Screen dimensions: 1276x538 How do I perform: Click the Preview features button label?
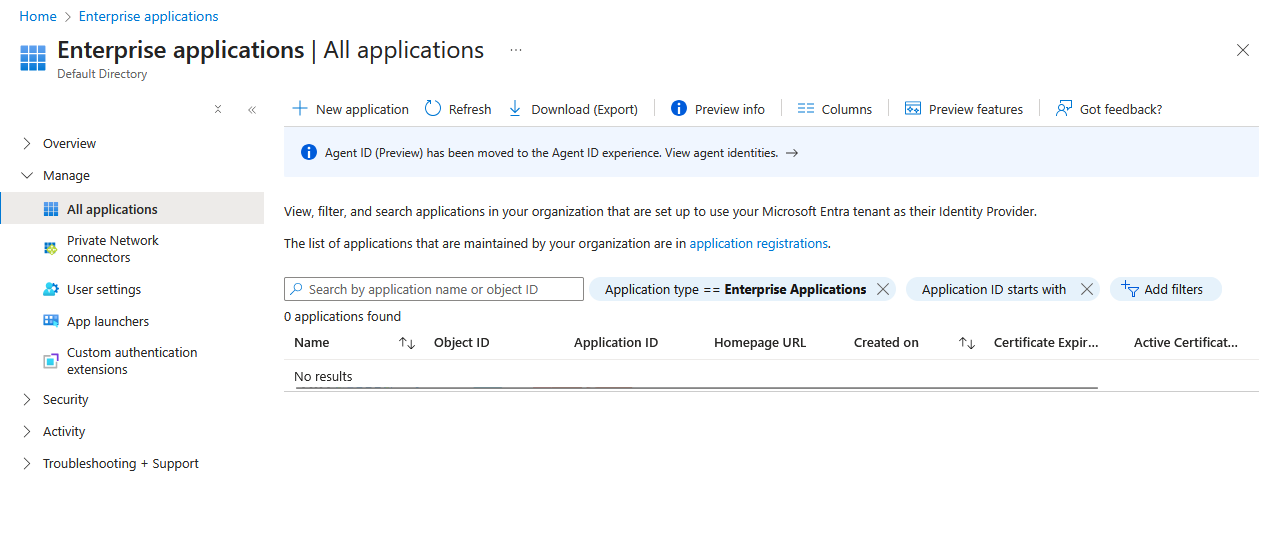[x=976, y=109]
